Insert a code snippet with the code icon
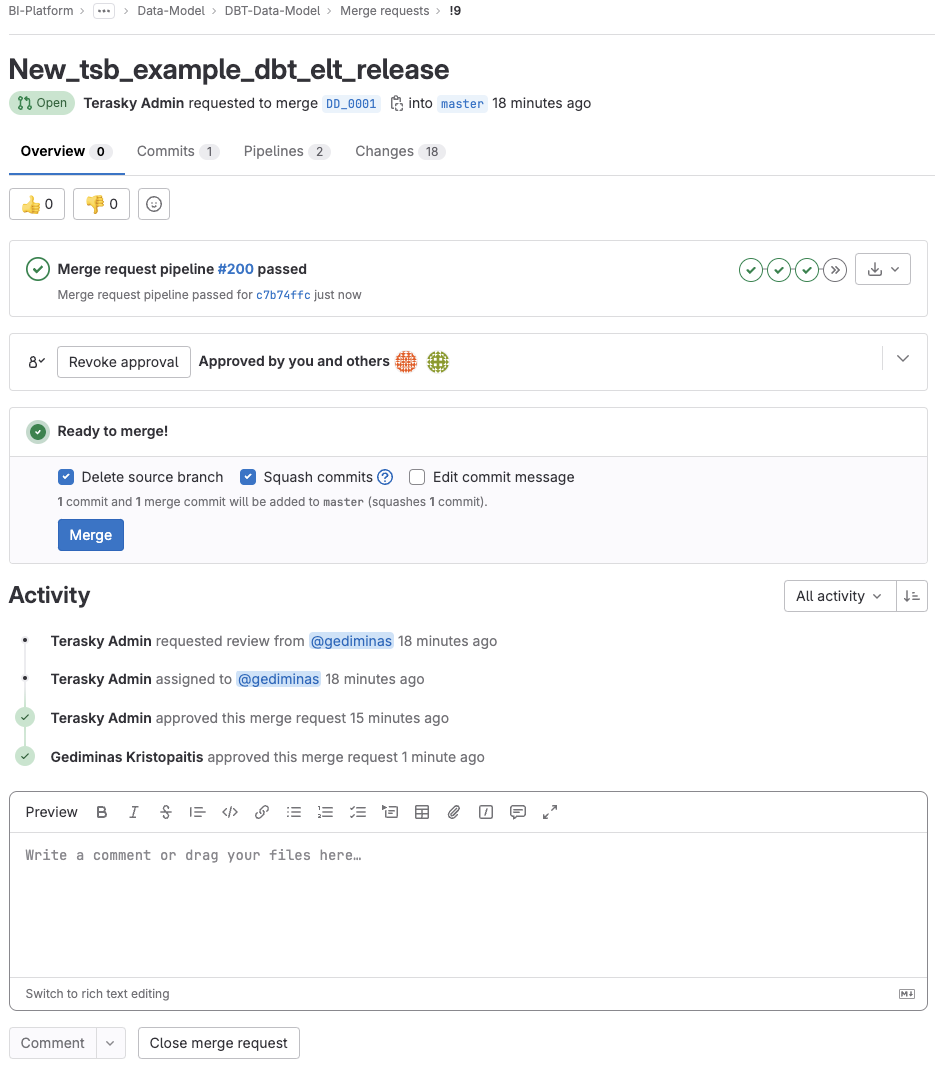 229,812
